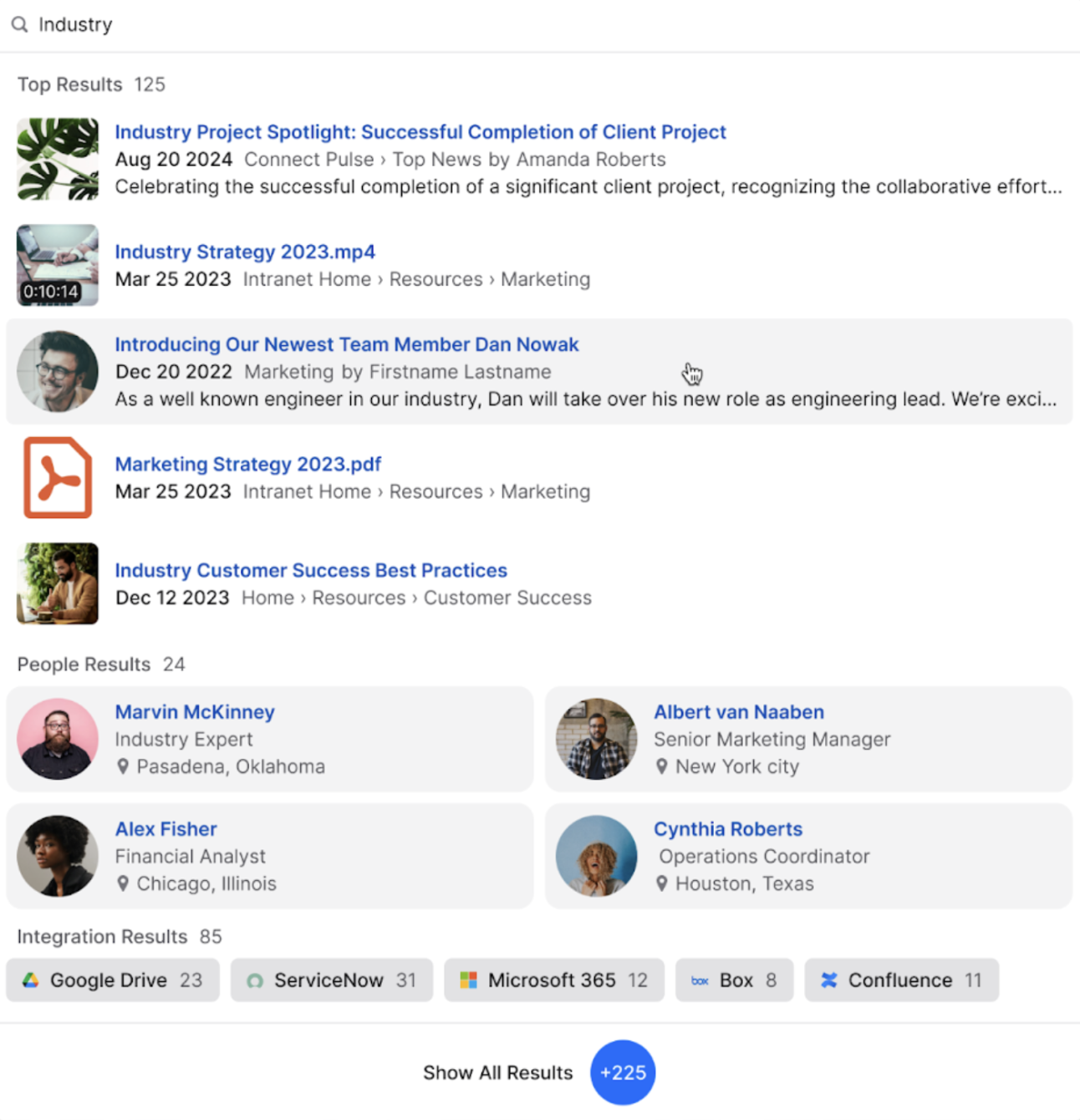This screenshot has width=1080, height=1120.
Task: Open Alex Fisher's profile name link
Action: pyautogui.click(x=166, y=829)
